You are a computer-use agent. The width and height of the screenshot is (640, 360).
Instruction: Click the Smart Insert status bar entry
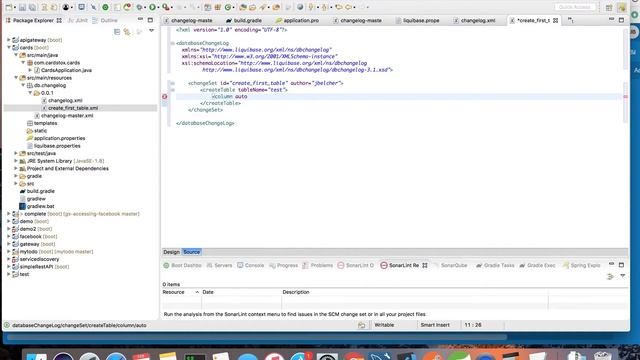click(435, 325)
